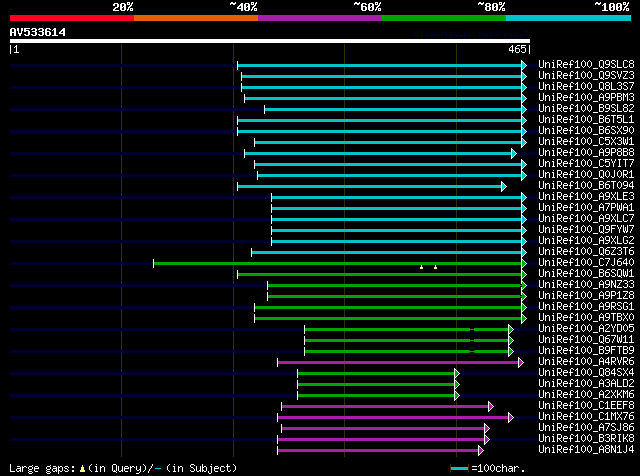Viewport: 640px width, 476px height.
Task: Select the UniRef100_B6T094 label
Action: pos(586,185)
